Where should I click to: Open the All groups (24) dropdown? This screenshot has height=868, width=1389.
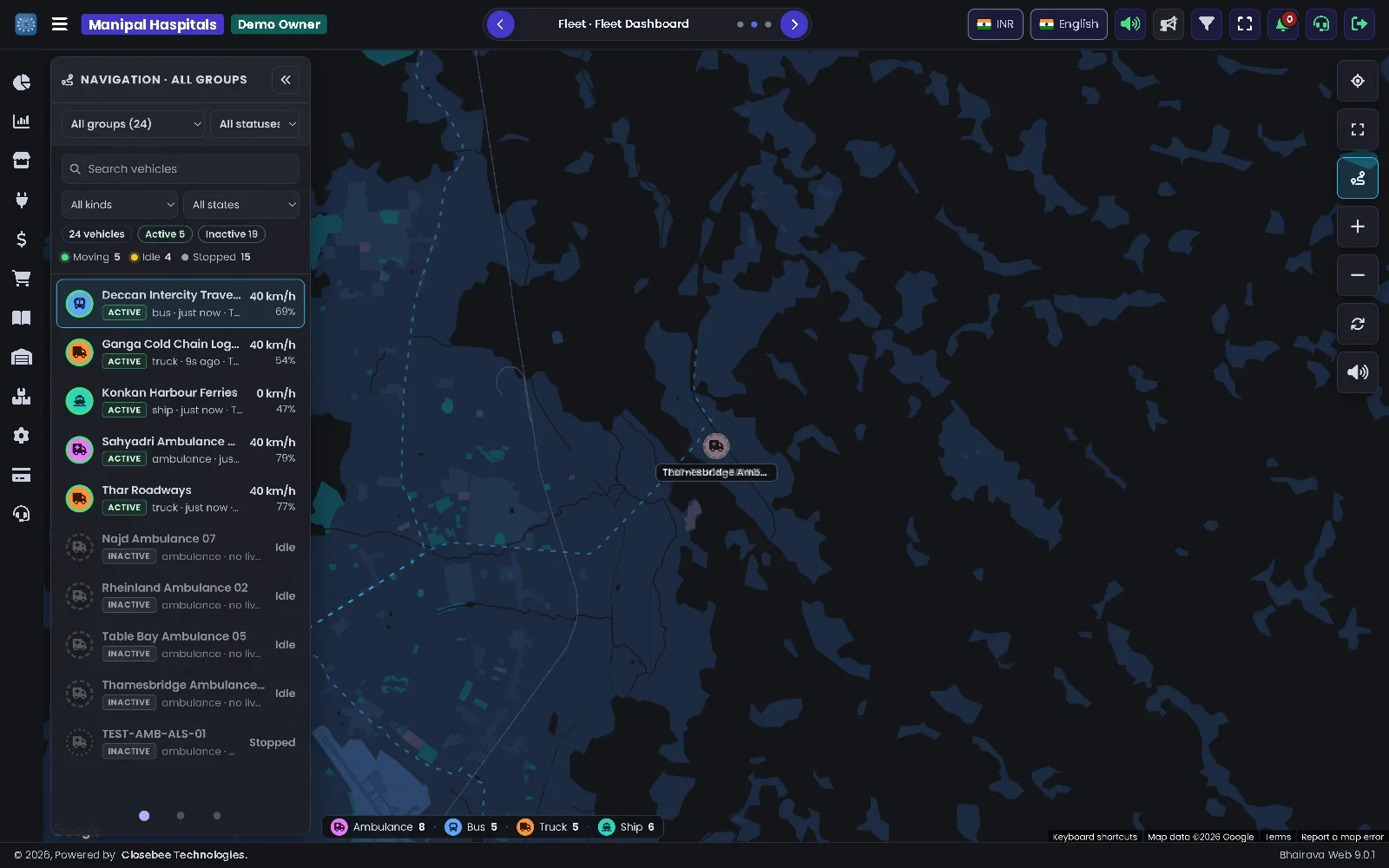[133, 124]
